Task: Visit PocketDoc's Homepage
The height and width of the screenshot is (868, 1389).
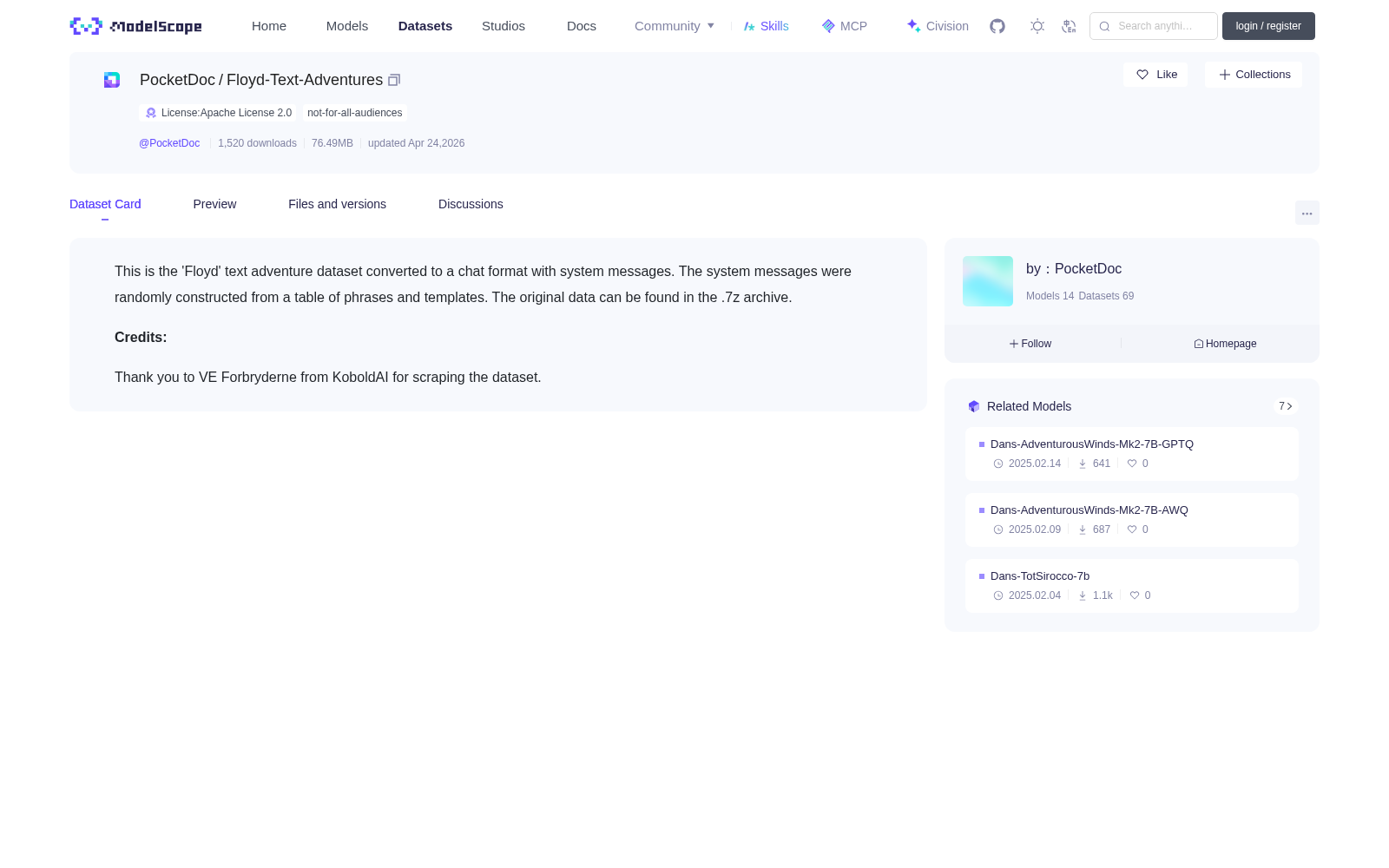Action: (x=1225, y=344)
